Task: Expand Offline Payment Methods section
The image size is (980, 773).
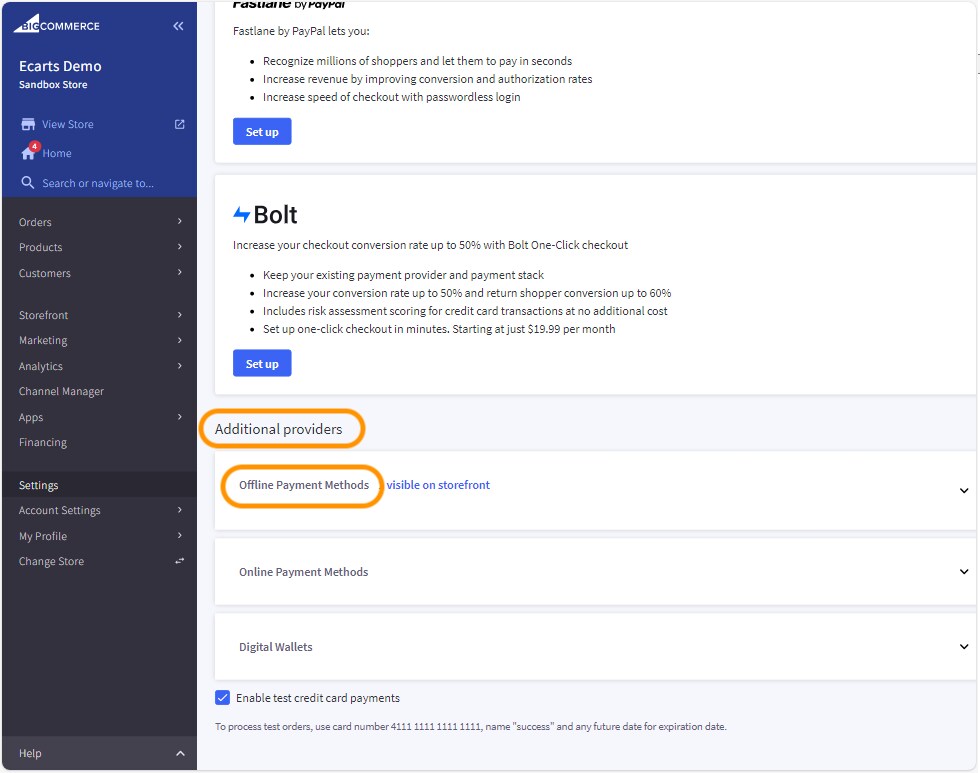Action: pos(963,490)
